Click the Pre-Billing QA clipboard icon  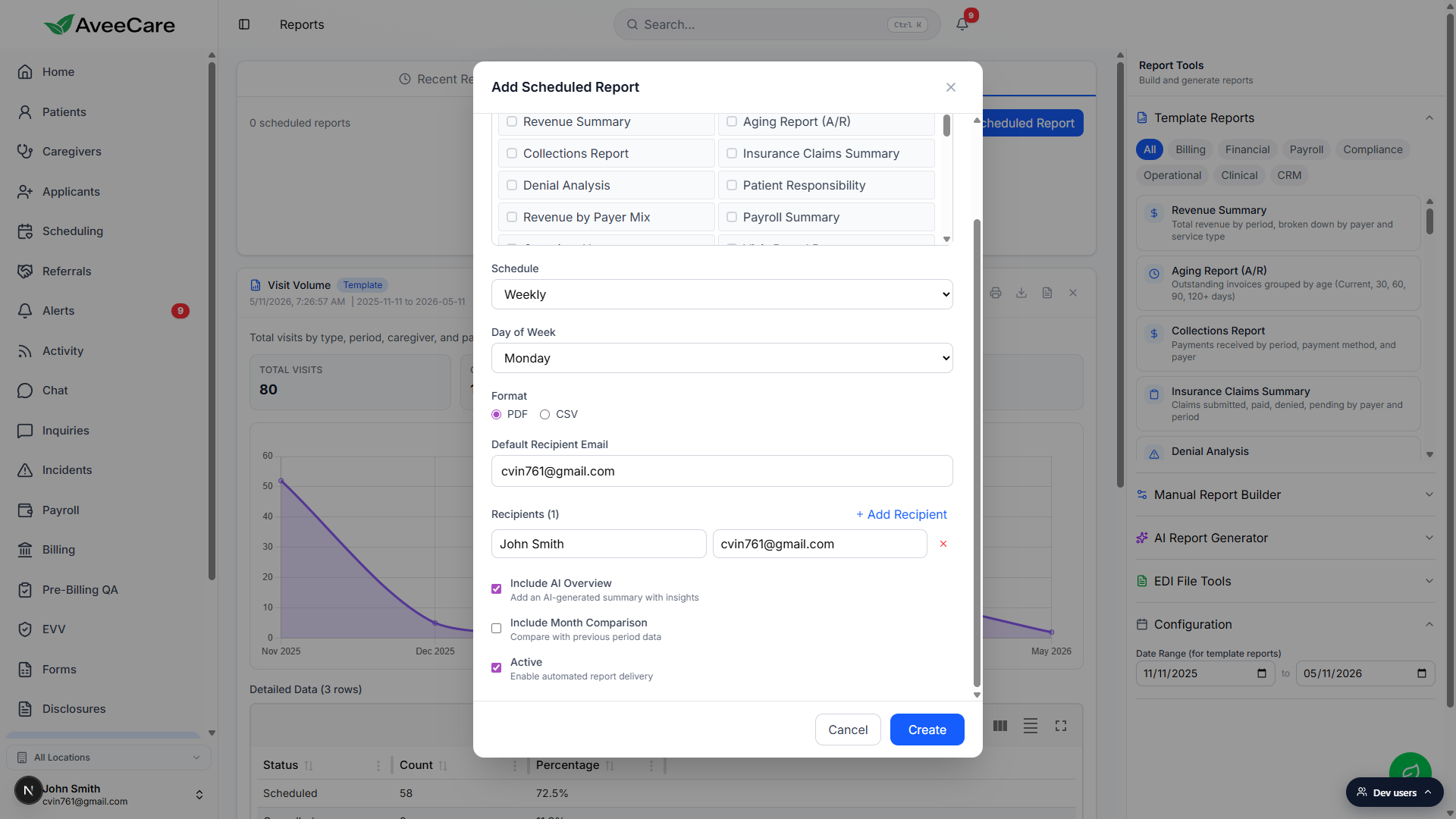click(25, 590)
